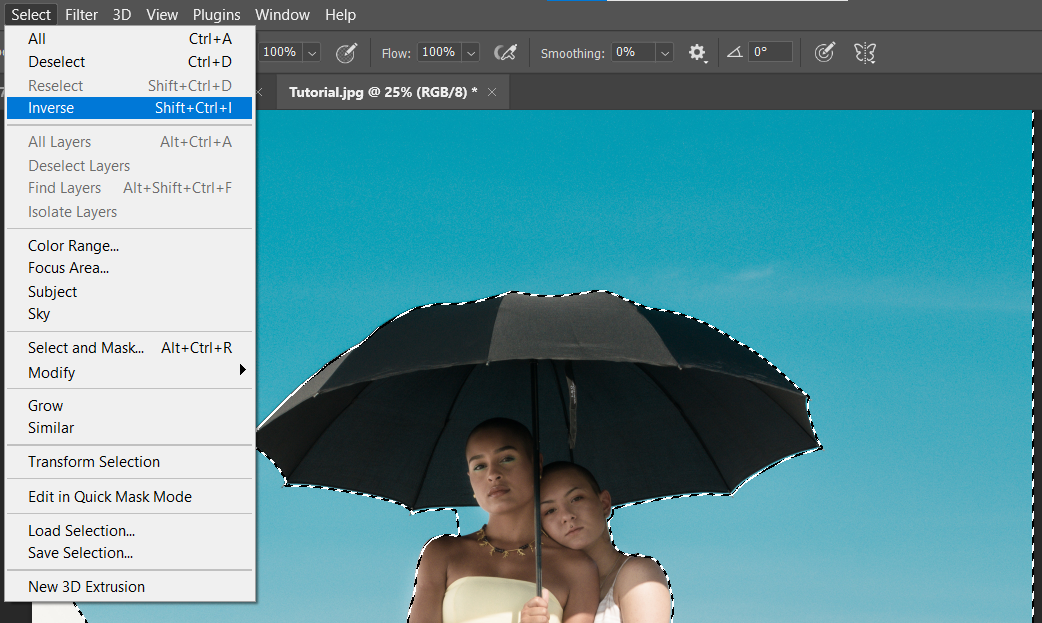Enable airbrush-style build-up effects

point(506,53)
